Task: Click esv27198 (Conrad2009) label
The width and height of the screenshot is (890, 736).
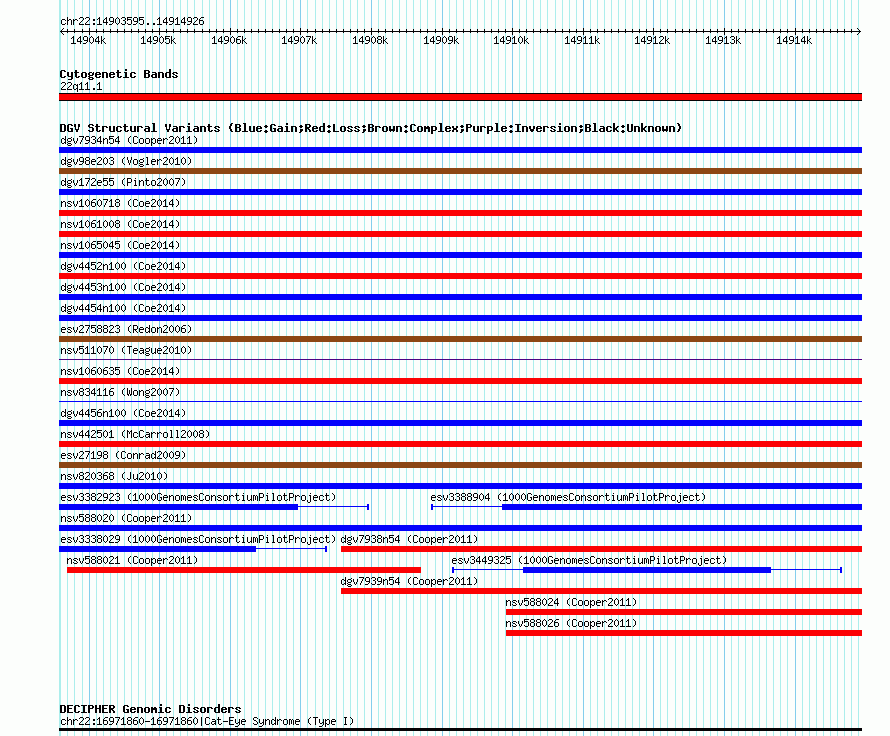Action: [x=123, y=455]
